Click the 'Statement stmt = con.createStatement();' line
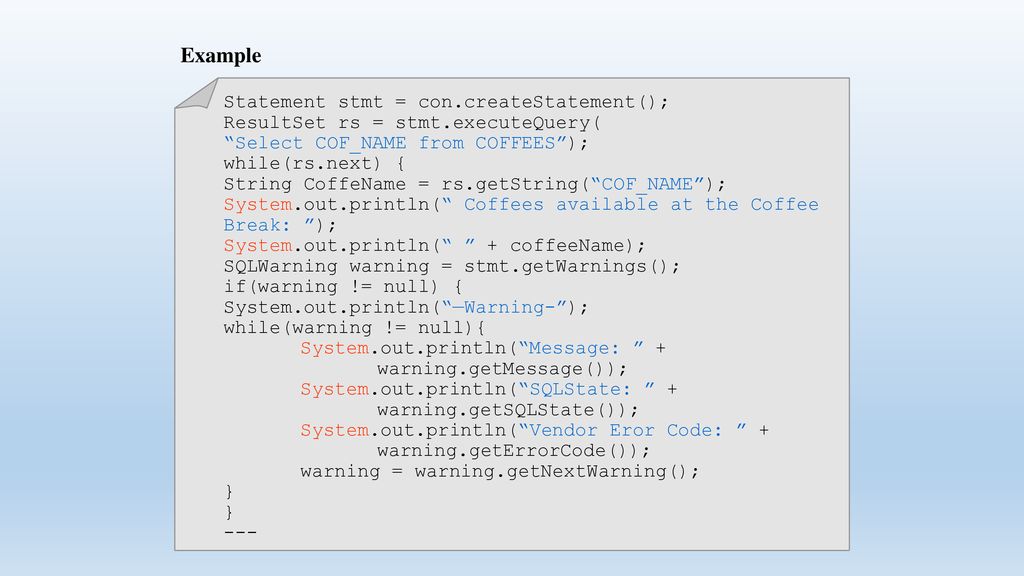Image resolution: width=1024 pixels, height=576 pixels. tap(446, 103)
